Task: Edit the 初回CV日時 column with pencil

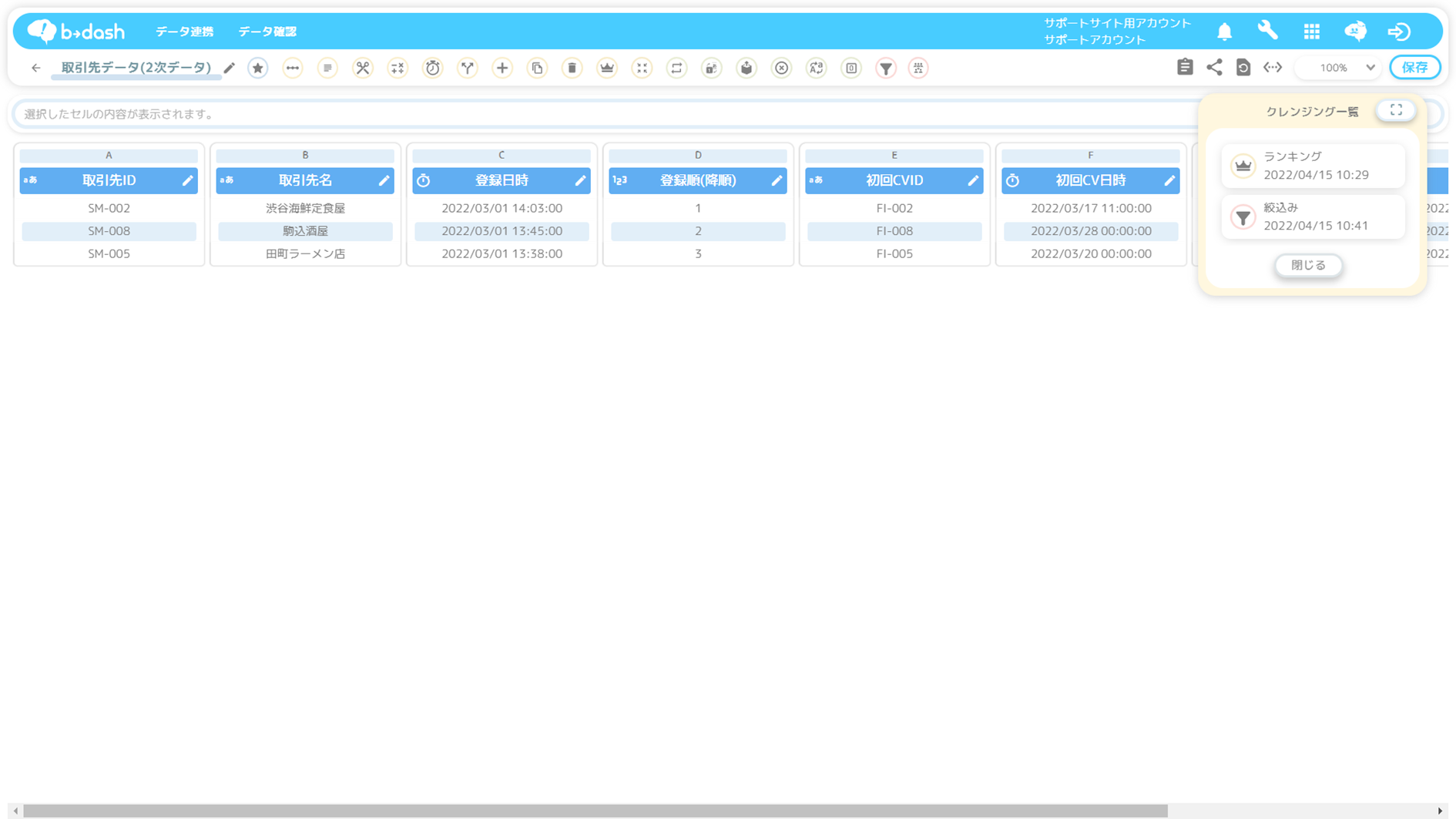Action: (x=1169, y=180)
